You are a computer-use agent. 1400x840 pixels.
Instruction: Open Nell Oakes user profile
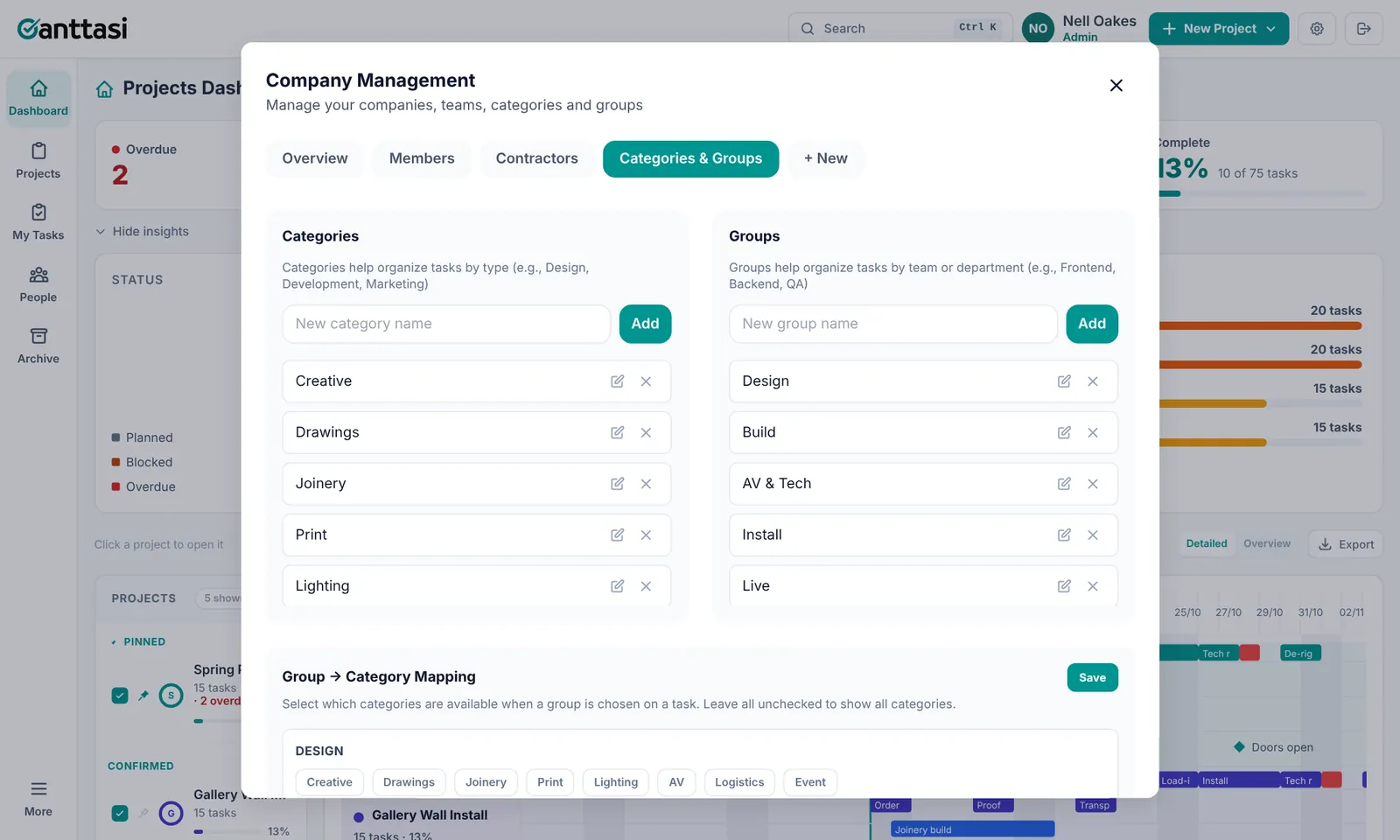pyautogui.click(x=1080, y=28)
